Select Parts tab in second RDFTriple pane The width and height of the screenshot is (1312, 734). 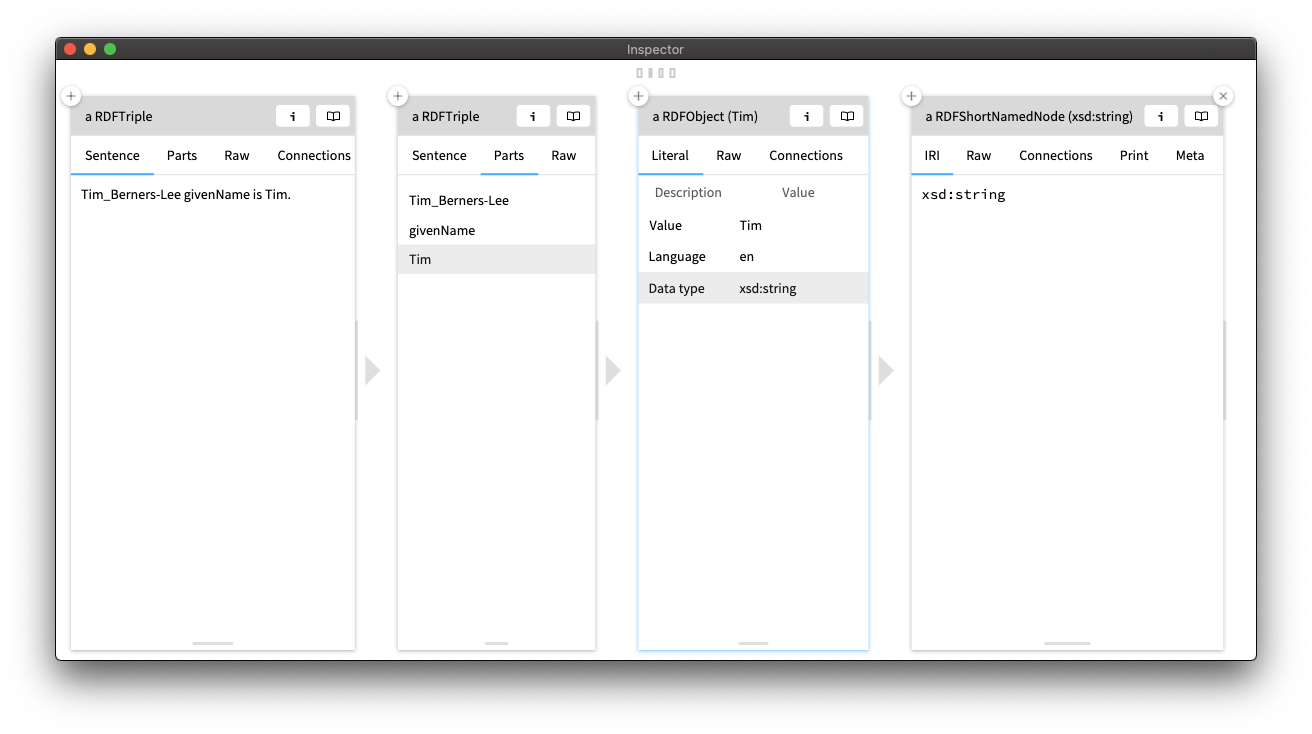(x=509, y=155)
